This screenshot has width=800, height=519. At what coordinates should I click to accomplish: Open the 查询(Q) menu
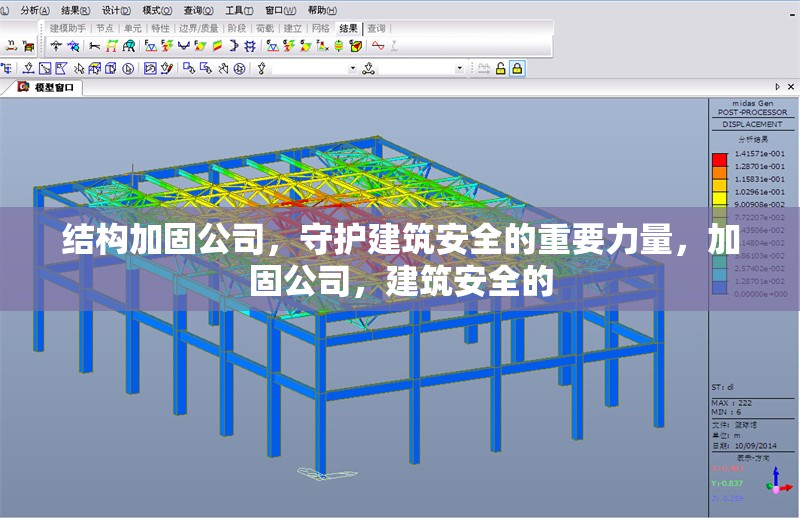pyautogui.click(x=198, y=10)
